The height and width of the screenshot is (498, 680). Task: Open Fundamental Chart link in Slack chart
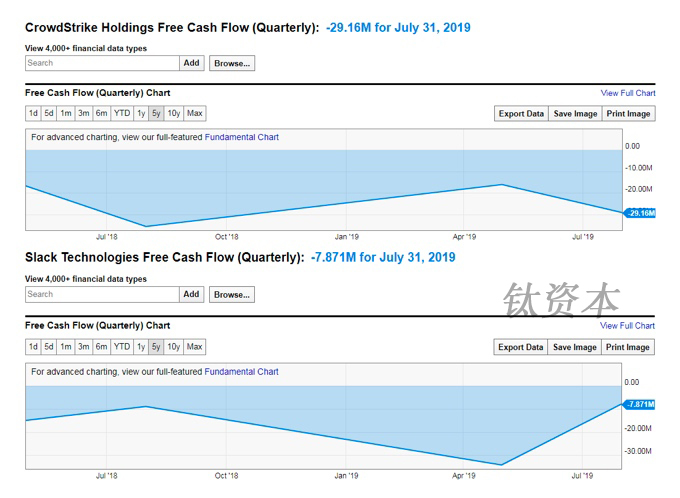point(242,372)
